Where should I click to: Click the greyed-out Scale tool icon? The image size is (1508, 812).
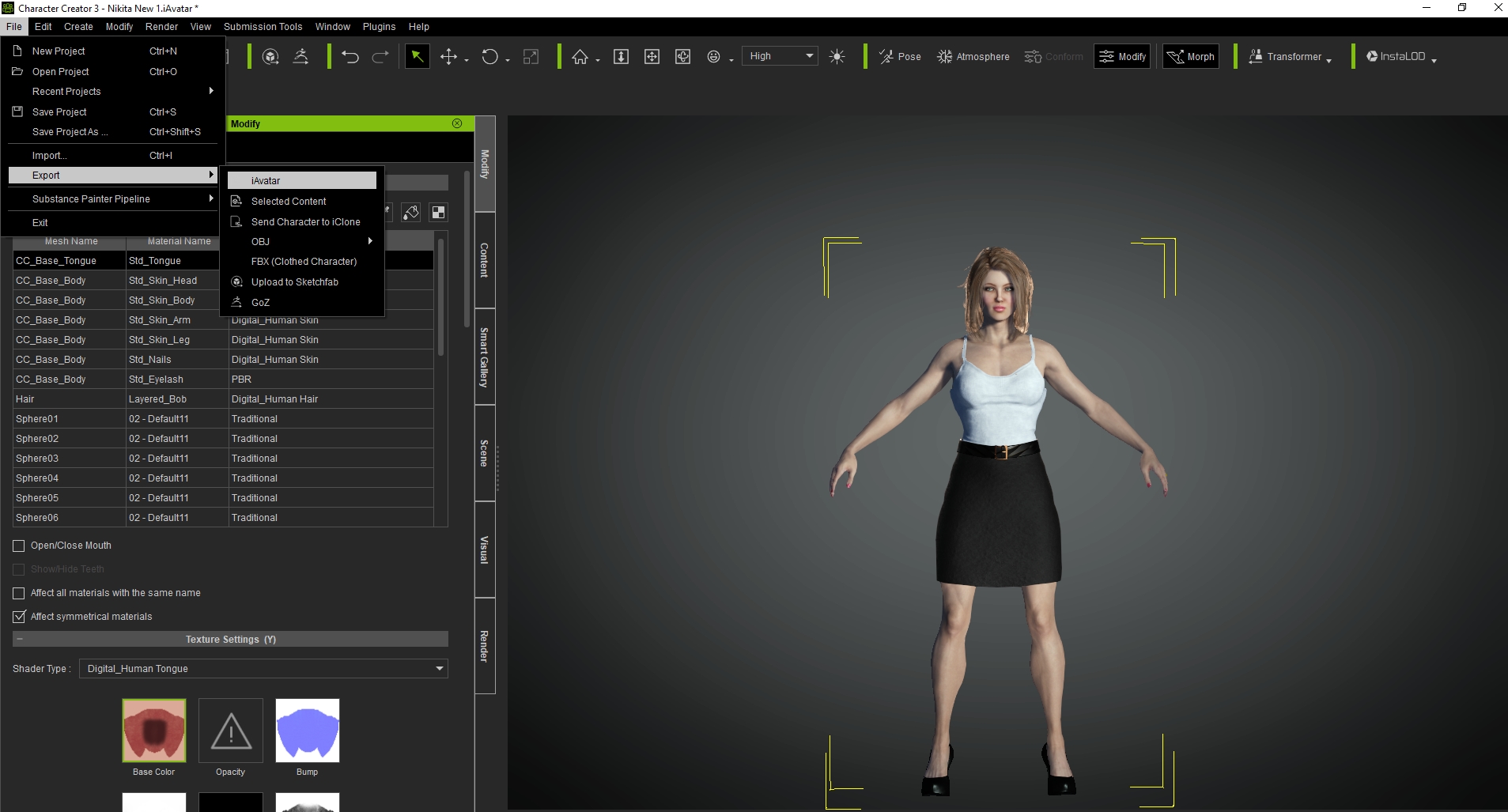[531, 56]
